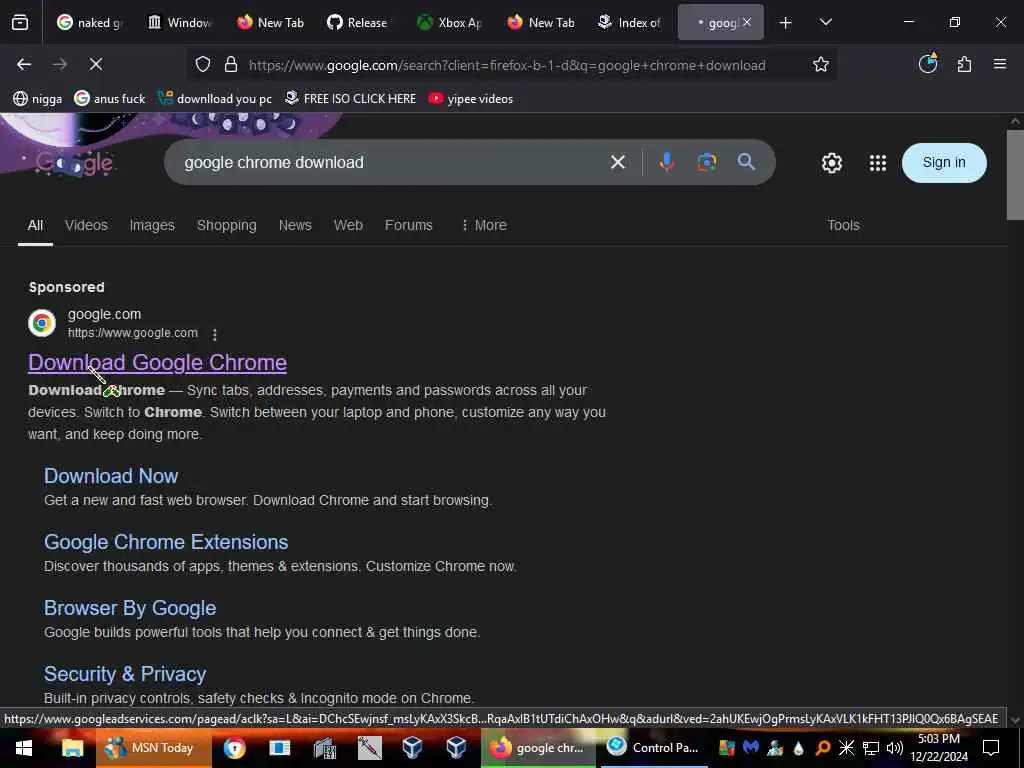
Task: Open the Security & Privacy sitelink
Action: 125,674
